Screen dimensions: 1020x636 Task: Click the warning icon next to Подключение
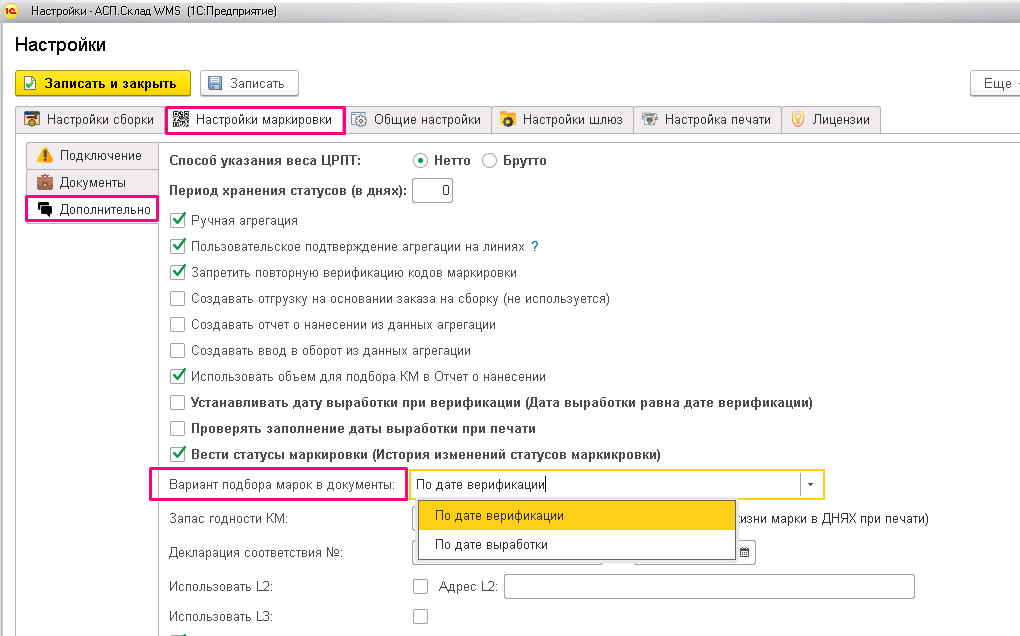(45, 155)
